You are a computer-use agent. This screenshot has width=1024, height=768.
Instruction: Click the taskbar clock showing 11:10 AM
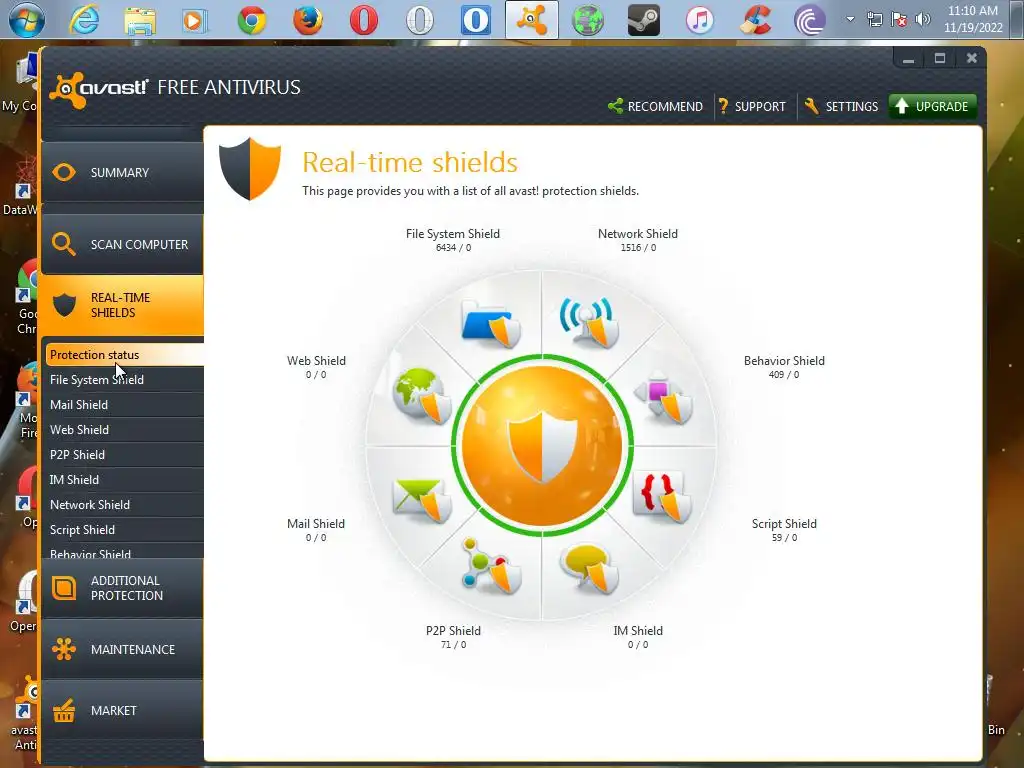(972, 19)
